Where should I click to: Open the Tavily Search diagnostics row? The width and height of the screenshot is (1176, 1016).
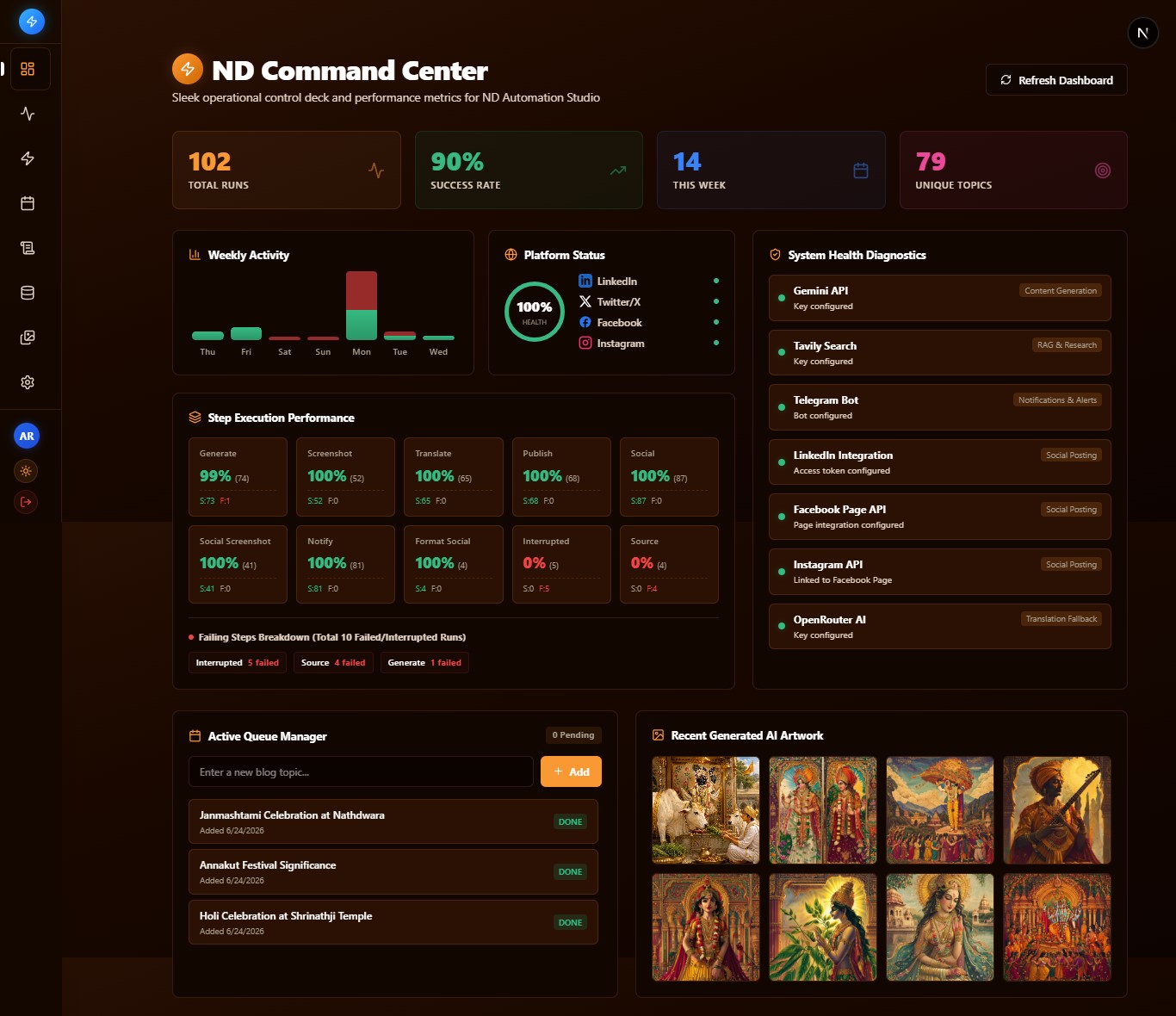point(940,353)
